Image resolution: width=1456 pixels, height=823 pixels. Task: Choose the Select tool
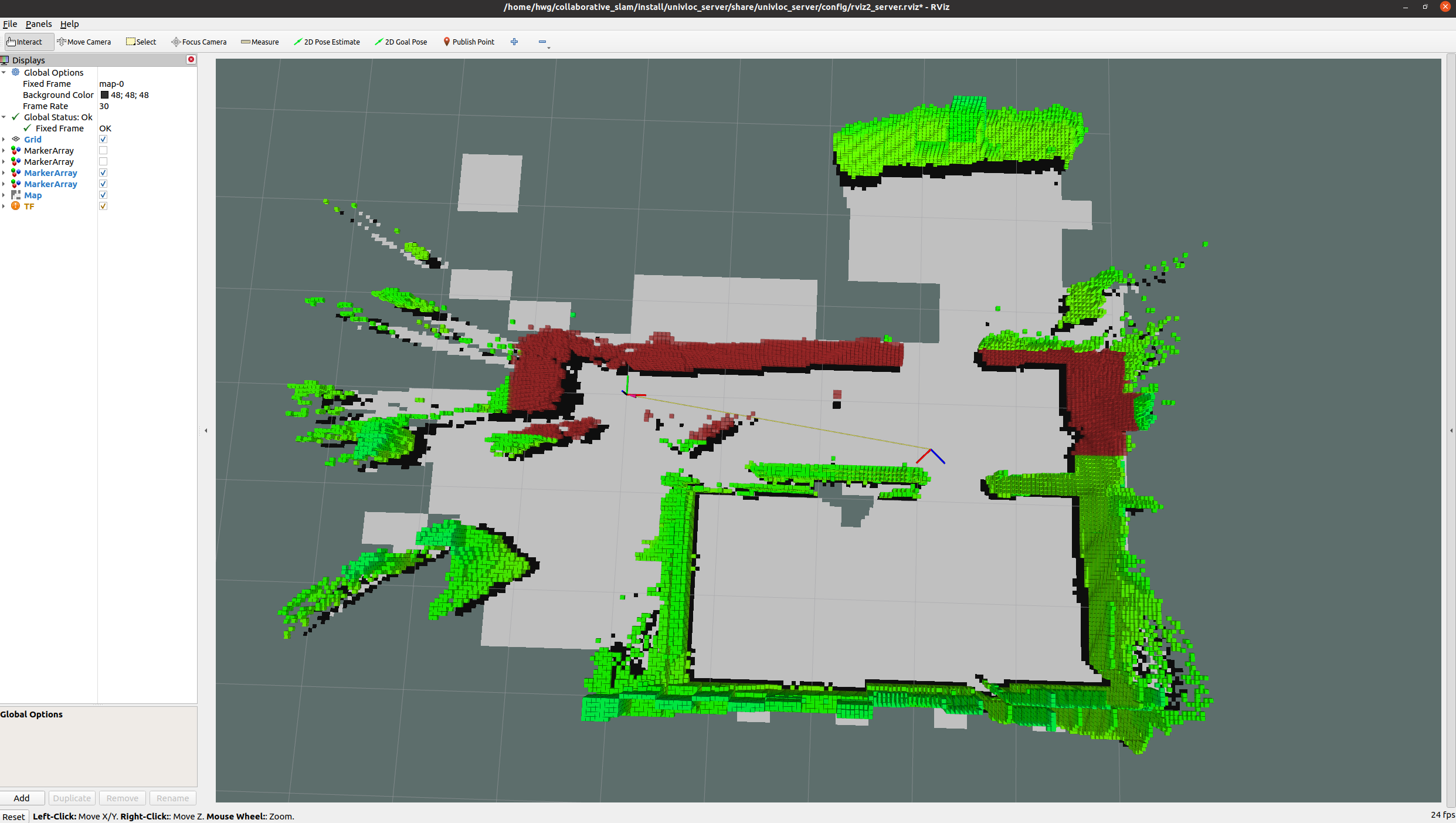(141, 42)
